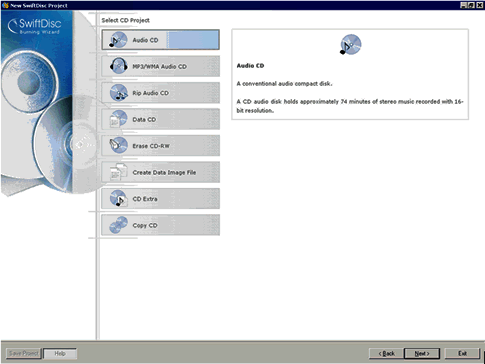Choose Erase CD-RW project label
Image resolution: width=485 pixels, height=364 pixels.
click(151, 146)
